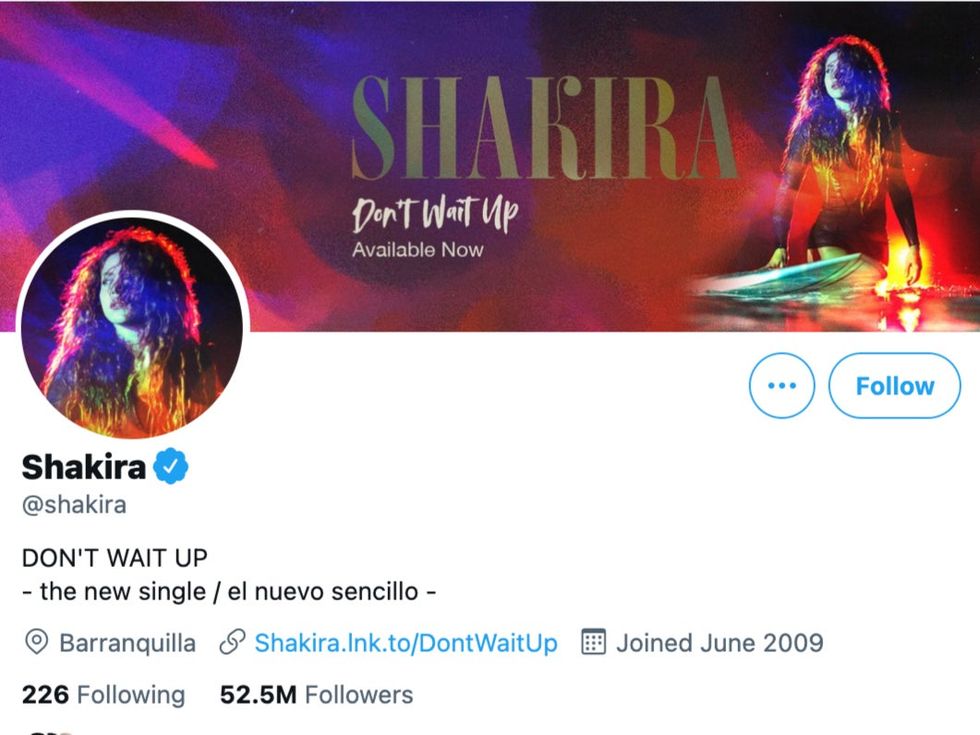Screen dimensions: 980x735
Task: View the 226 Following list
Action: [x=103, y=694]
